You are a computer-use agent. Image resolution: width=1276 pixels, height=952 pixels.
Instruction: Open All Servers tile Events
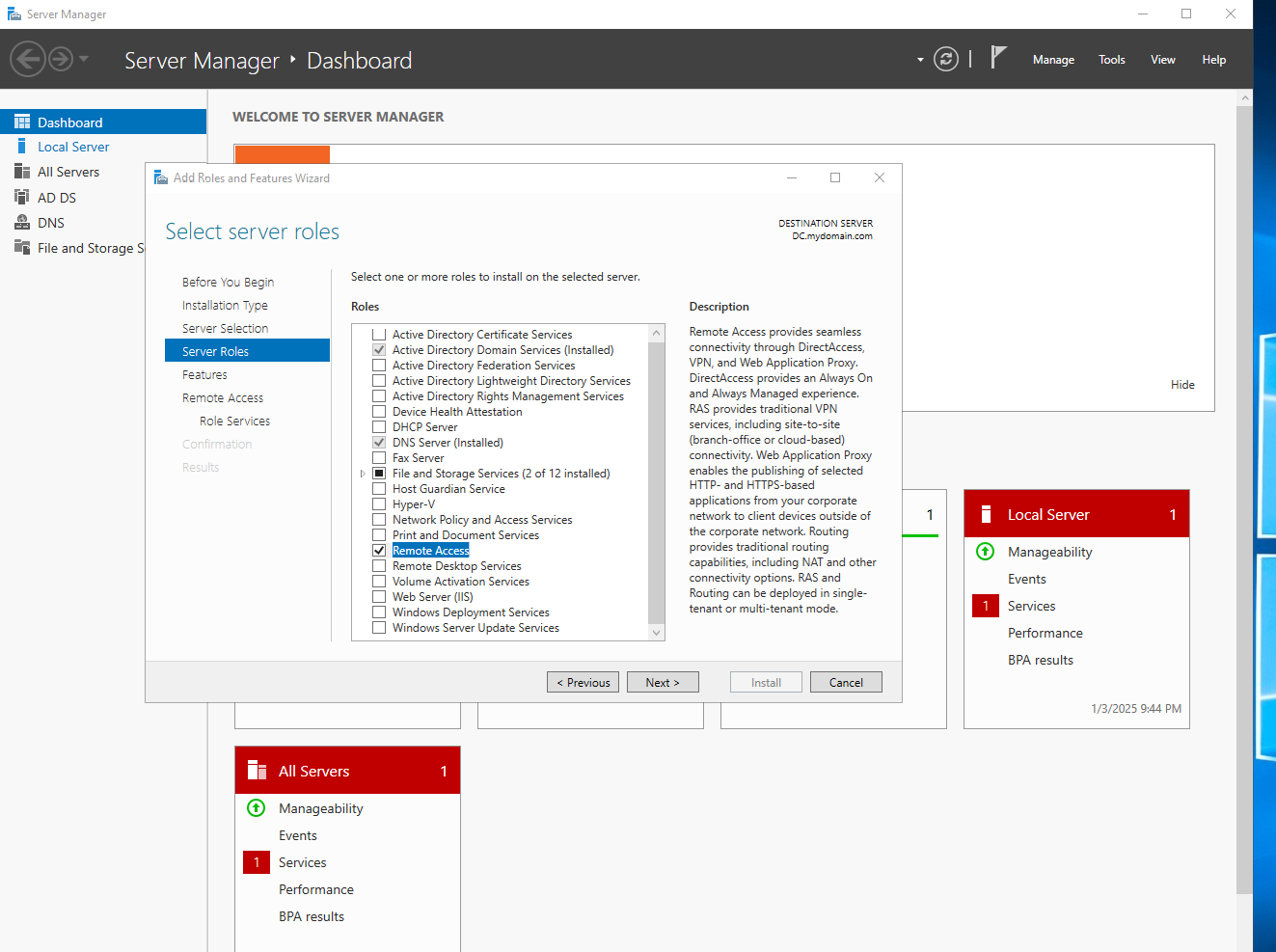coord(297,835)
